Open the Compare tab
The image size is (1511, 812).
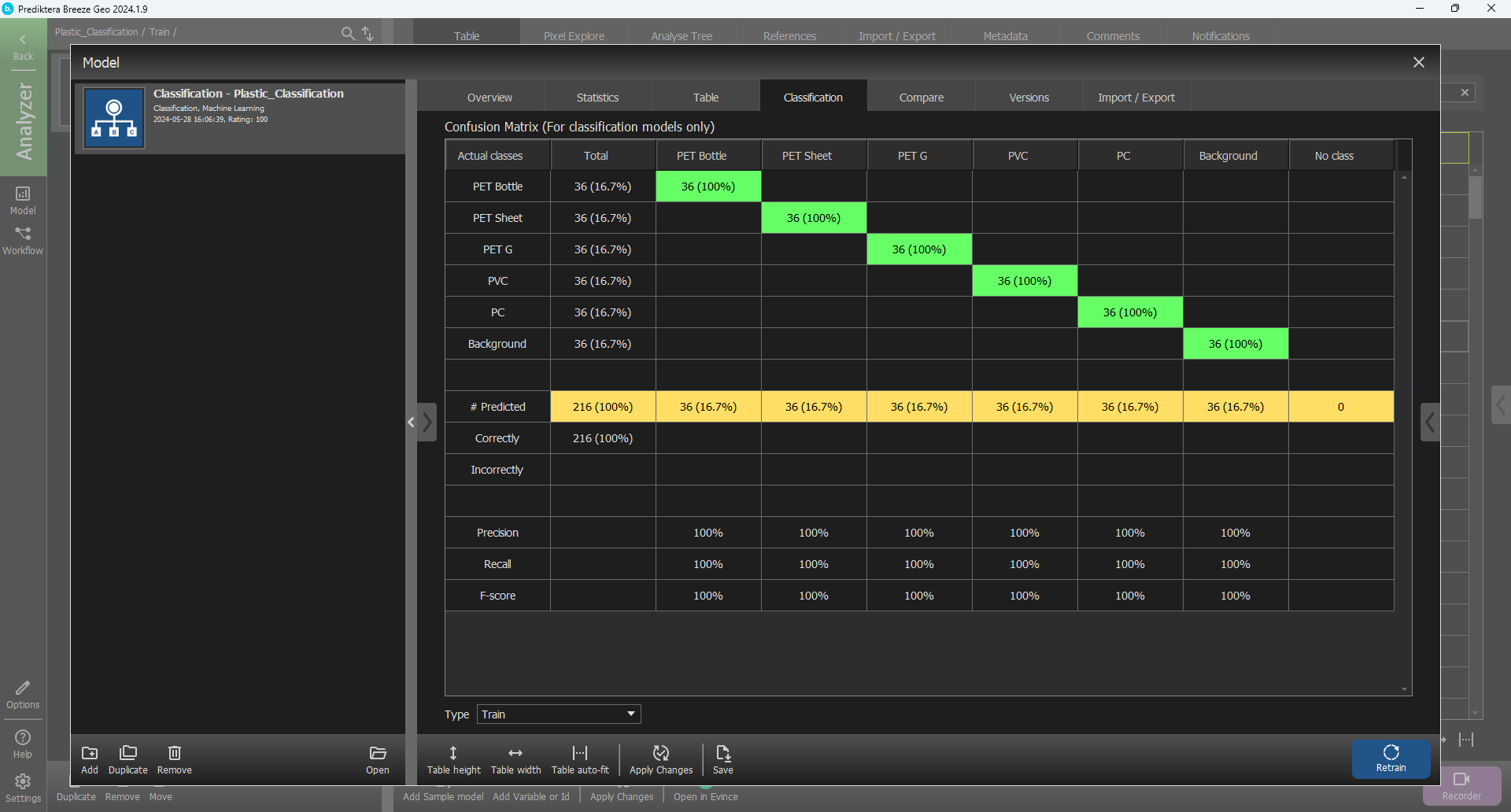pos(921,98)
